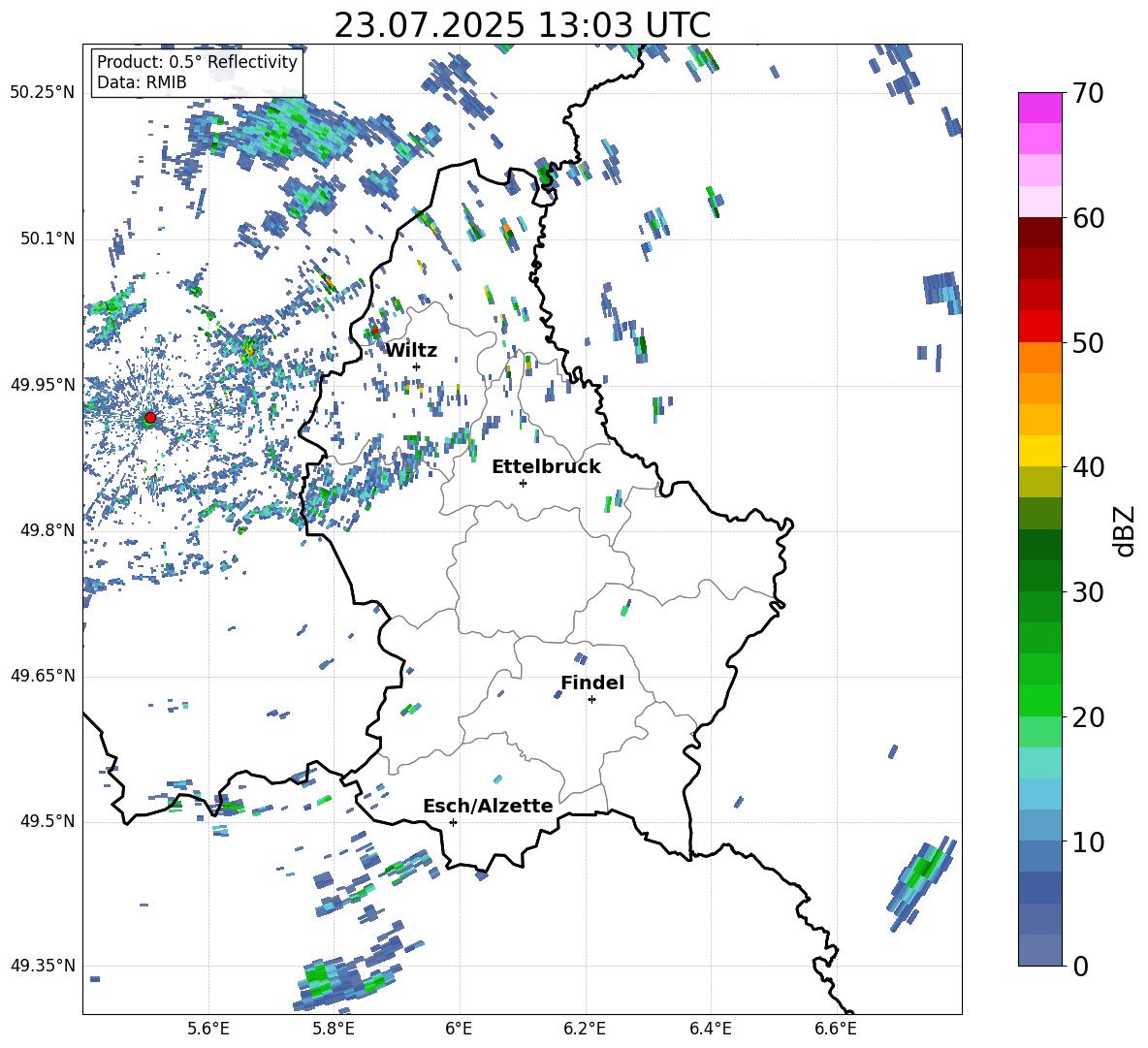Click the Wiltz city label
Screen dimensions: 1148x1048
tap(411, 351)
